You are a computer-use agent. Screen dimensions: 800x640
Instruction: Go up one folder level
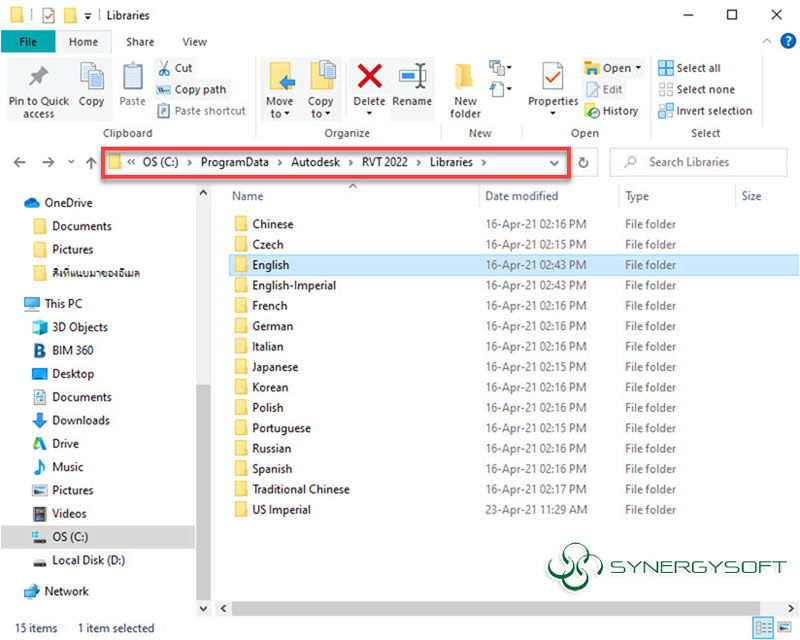point(92,162)
